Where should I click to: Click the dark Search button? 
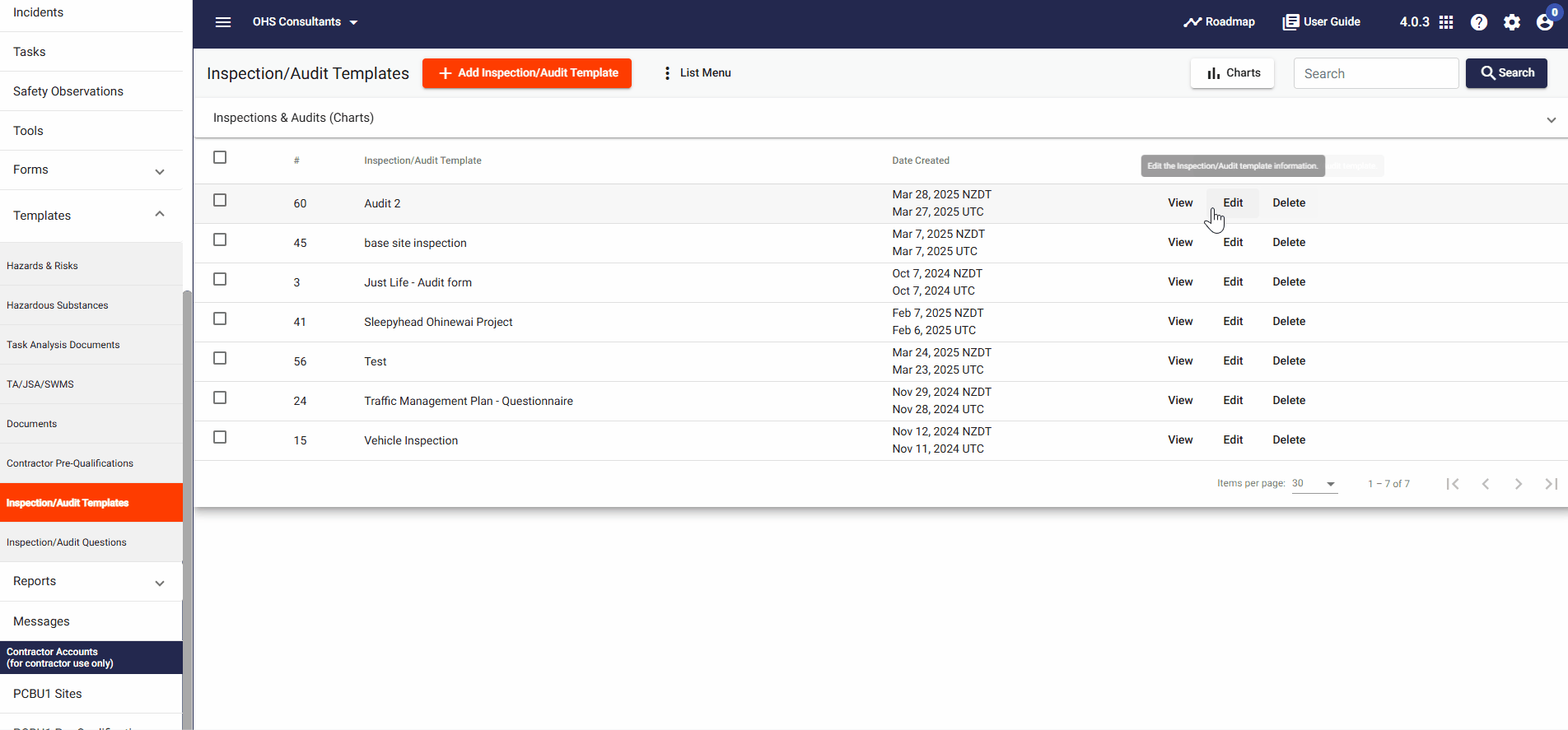[1506, 73]
